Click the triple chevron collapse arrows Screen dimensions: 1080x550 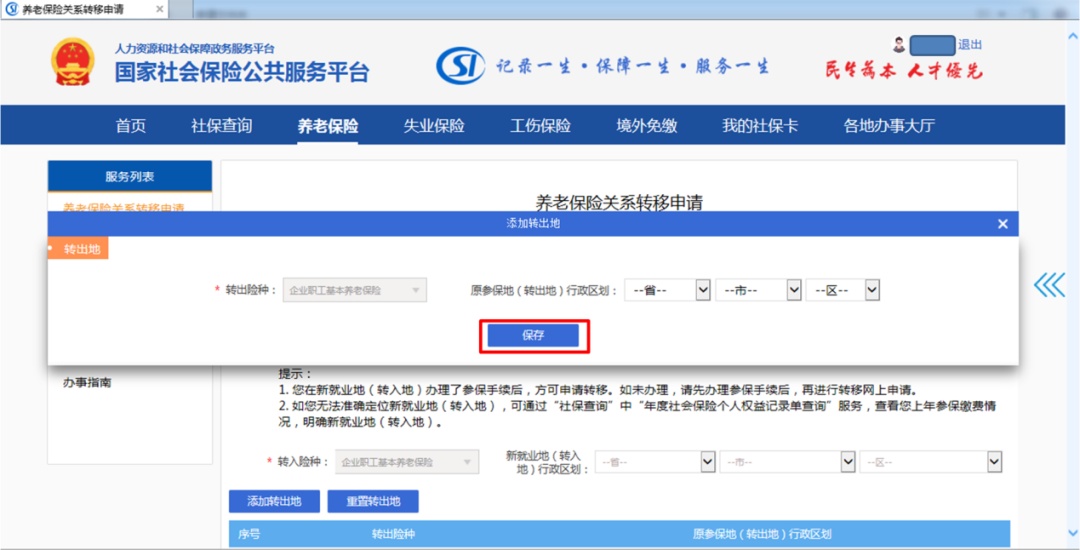(x=1049, y=285)
